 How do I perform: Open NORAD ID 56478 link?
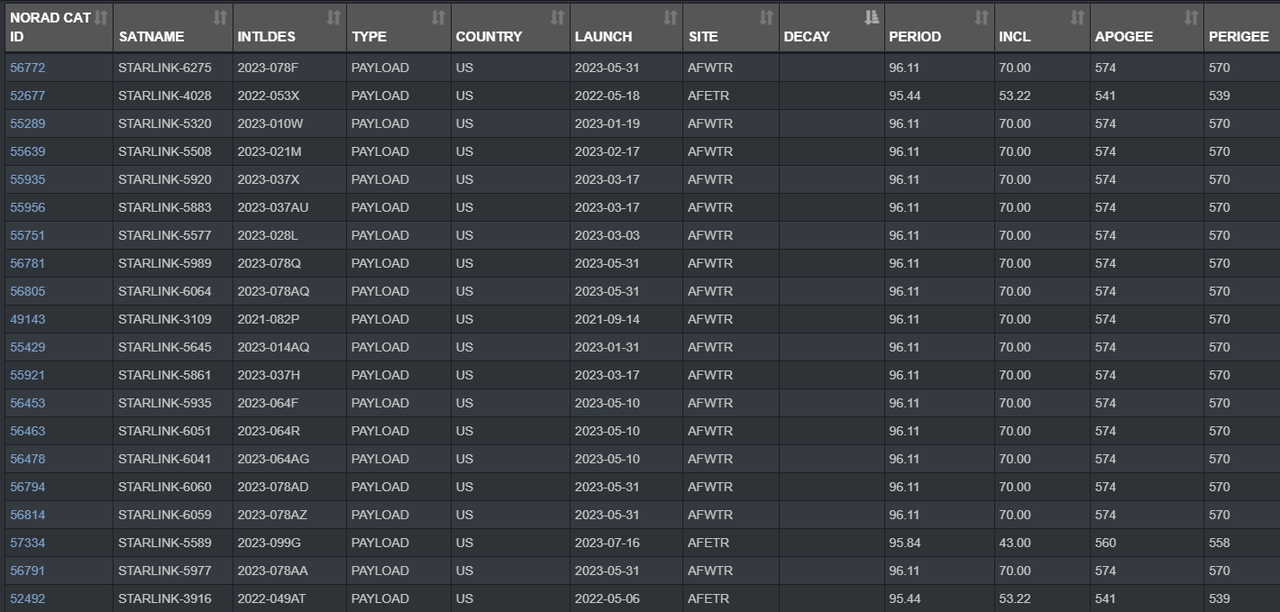27,459
